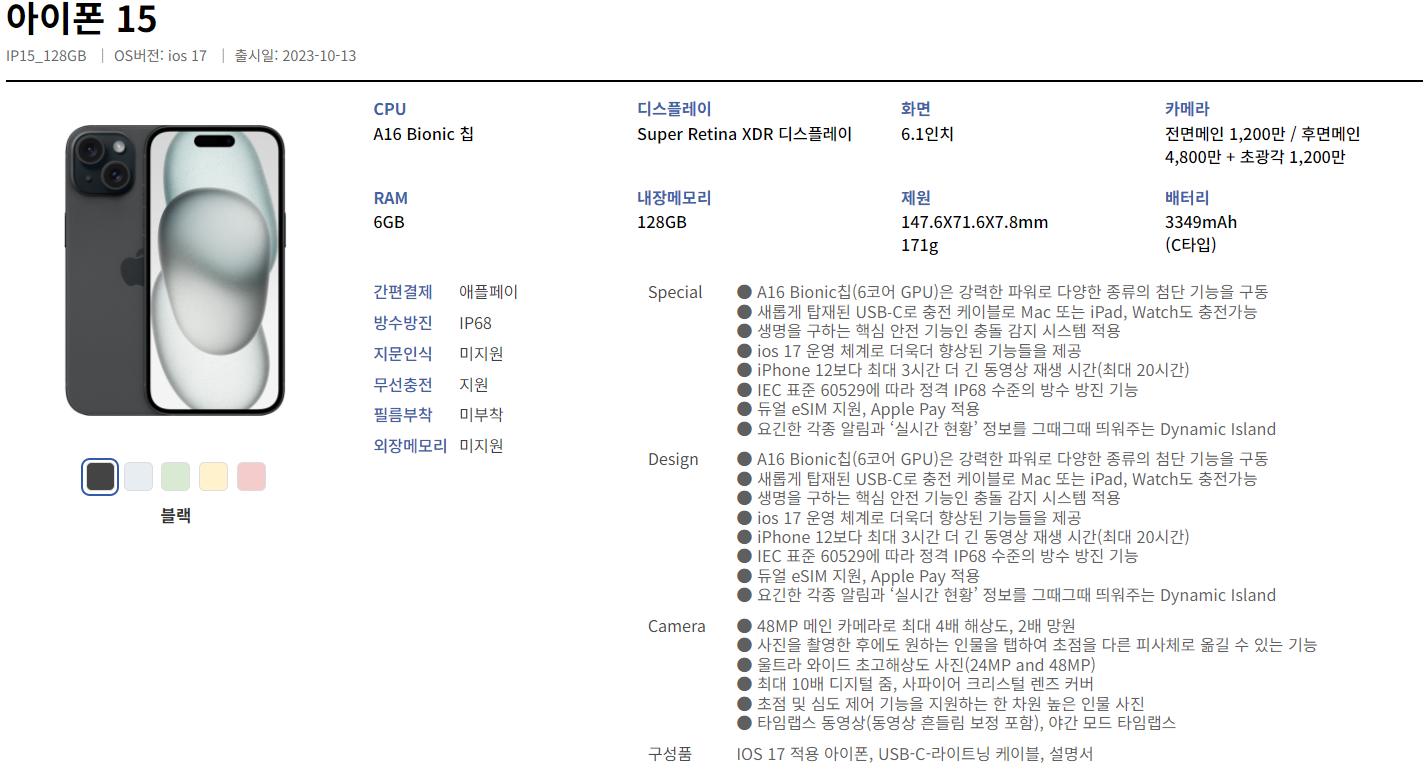Click the OS버전: ios 17 text

coord(160,56)
